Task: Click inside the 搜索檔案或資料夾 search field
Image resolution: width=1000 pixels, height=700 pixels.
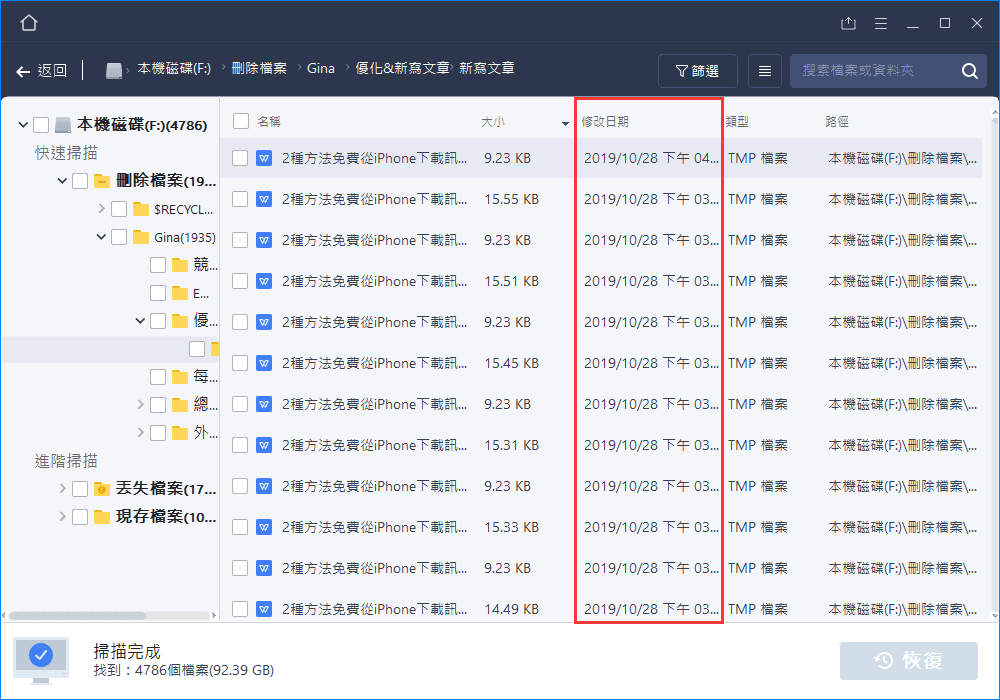Action: coord(880,71)
